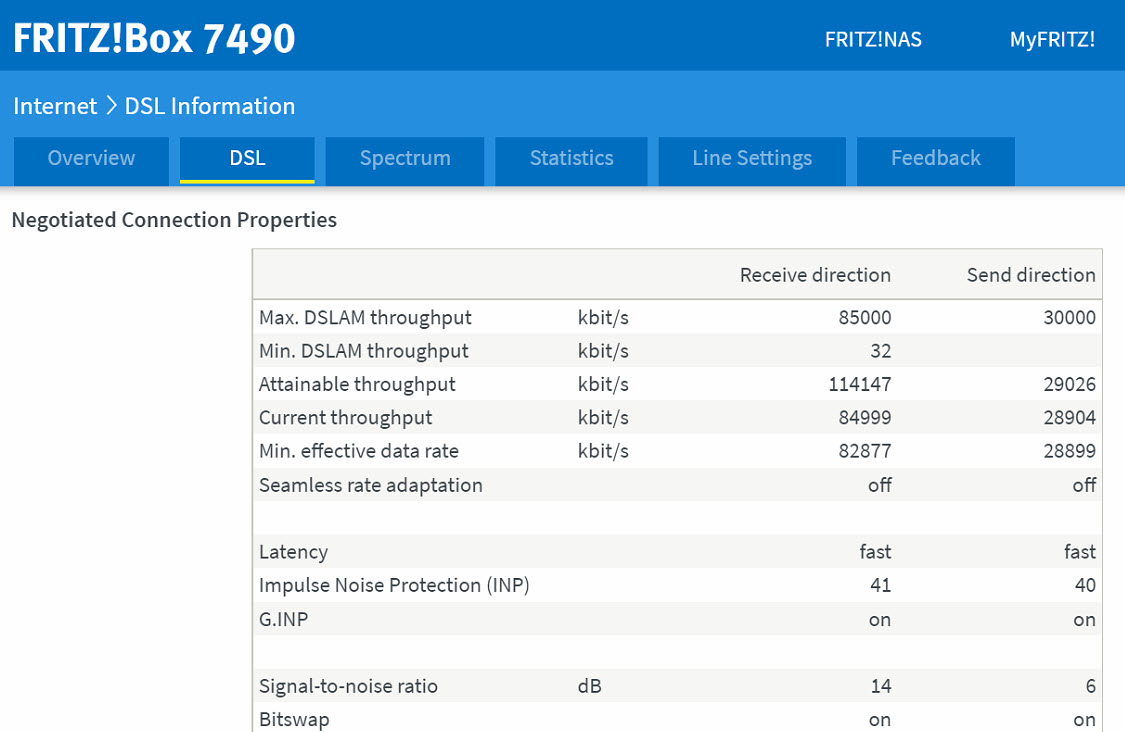Click the FRITZ!Box 7490 logo title
This screenshot has width=1125, height=732.
tap(154, 38)
